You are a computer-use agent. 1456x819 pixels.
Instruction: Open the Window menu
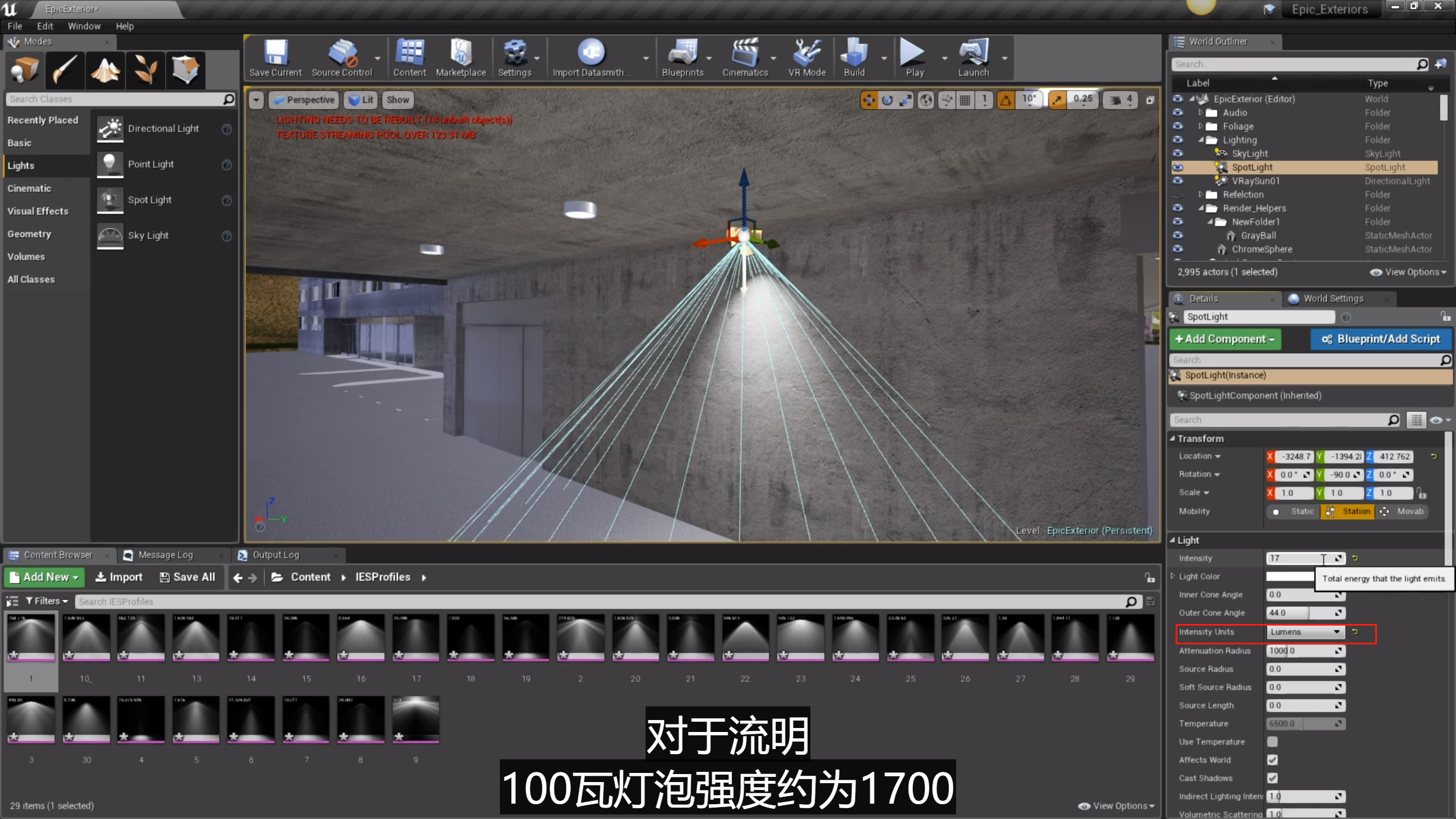[x=84, y=26]
